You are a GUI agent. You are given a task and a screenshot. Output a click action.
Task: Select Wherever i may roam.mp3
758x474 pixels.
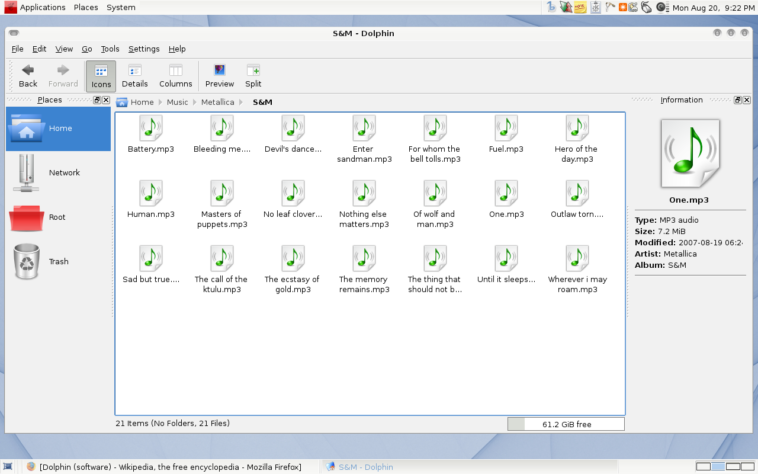click(577, 270)
